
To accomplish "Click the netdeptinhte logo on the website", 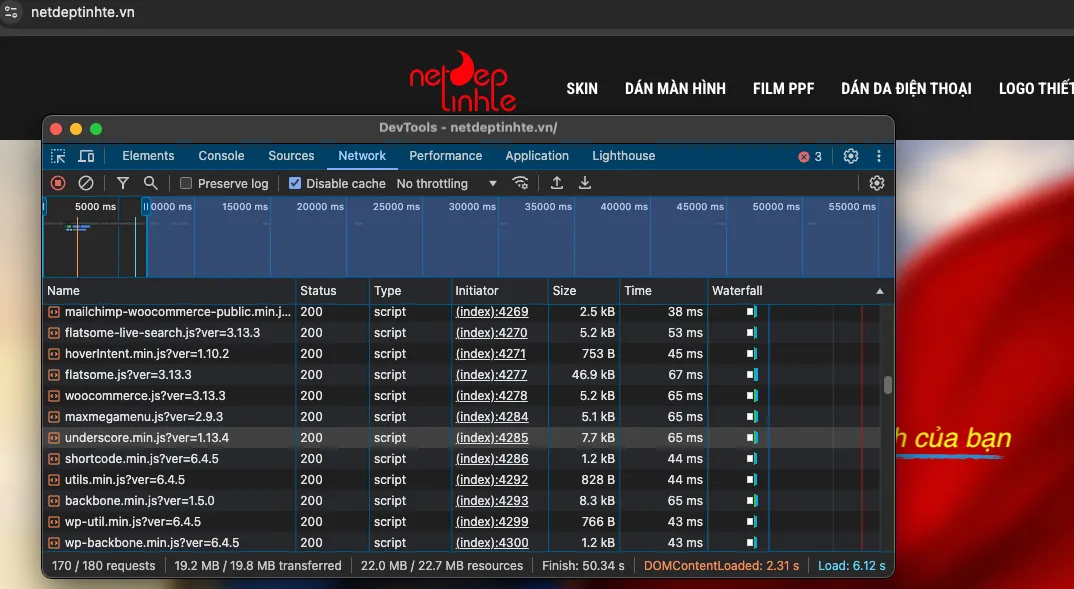I will (x=463, y=81).
